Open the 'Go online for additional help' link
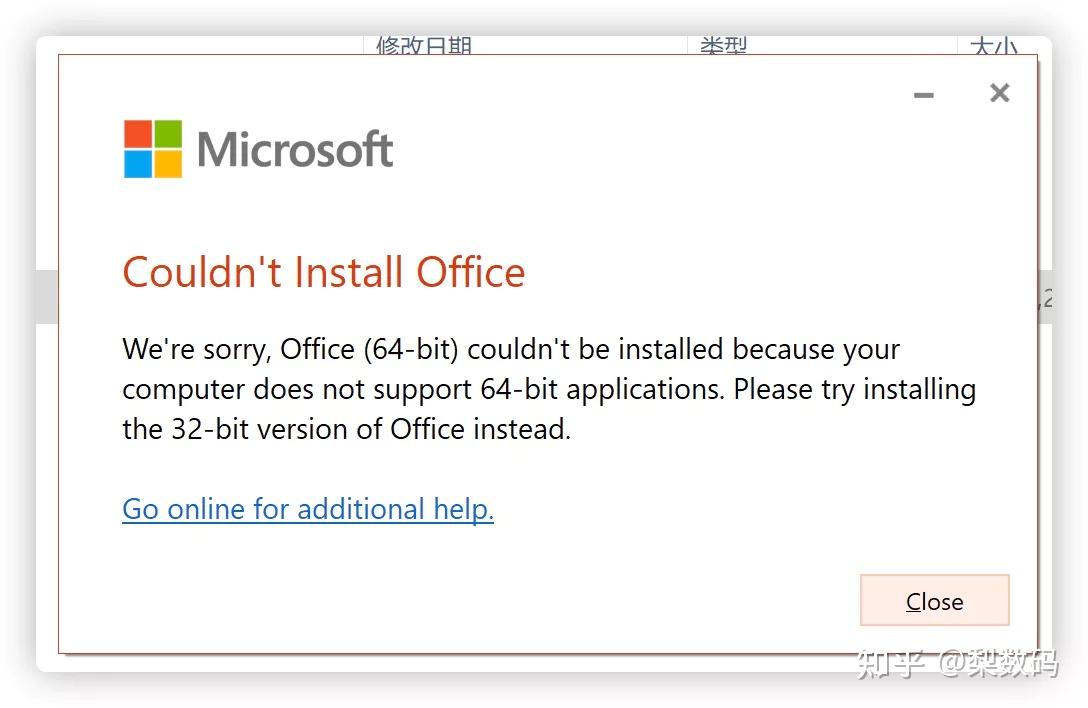The image size is (1088, 708). [307, 509]
